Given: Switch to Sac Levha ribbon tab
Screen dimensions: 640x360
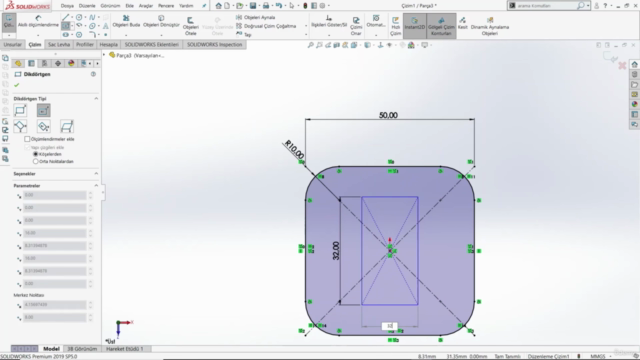Looking at the screenshot, I should (x=59, y=44).
